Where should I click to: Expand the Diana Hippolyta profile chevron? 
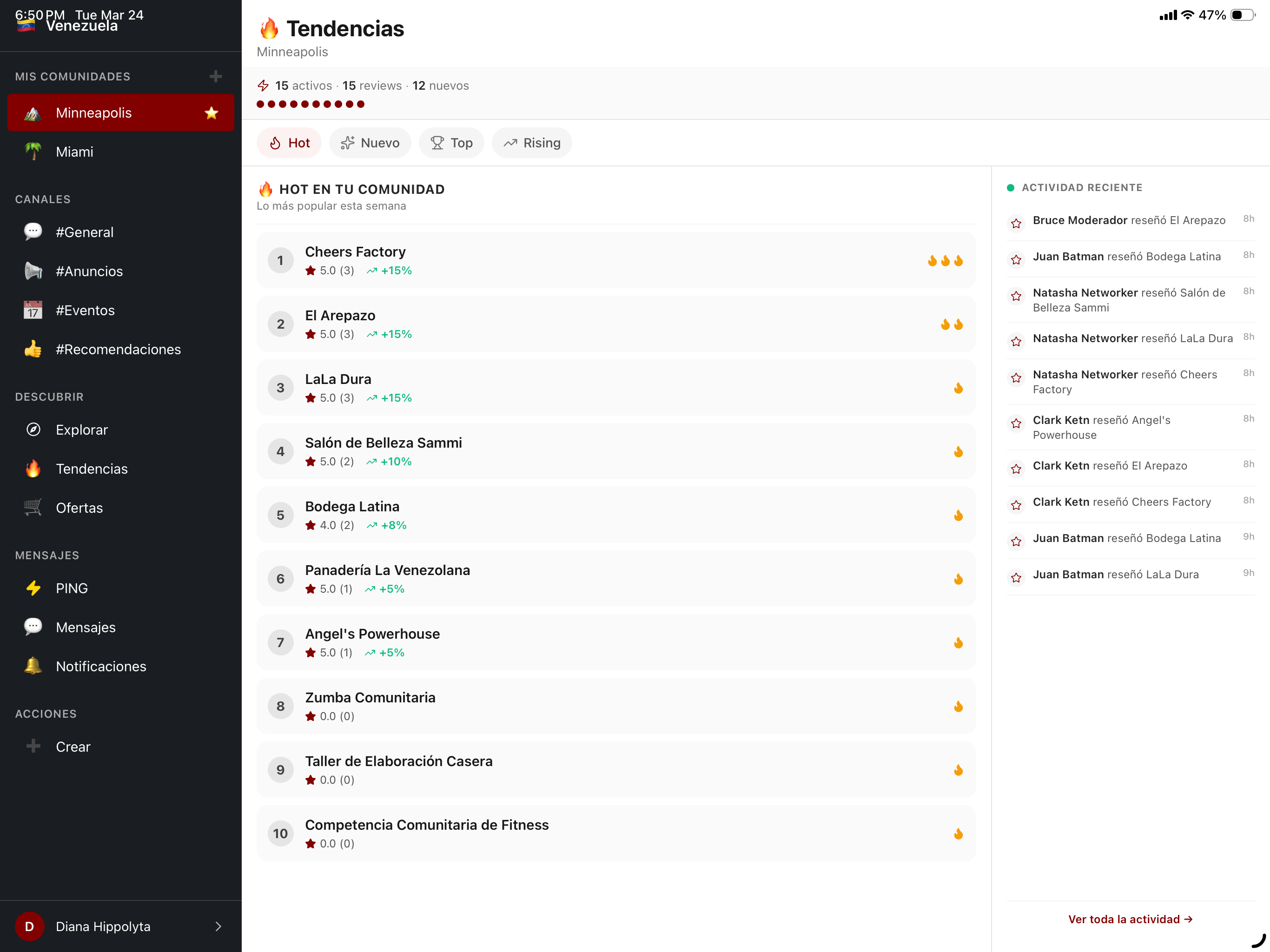[x=218, y=926]
